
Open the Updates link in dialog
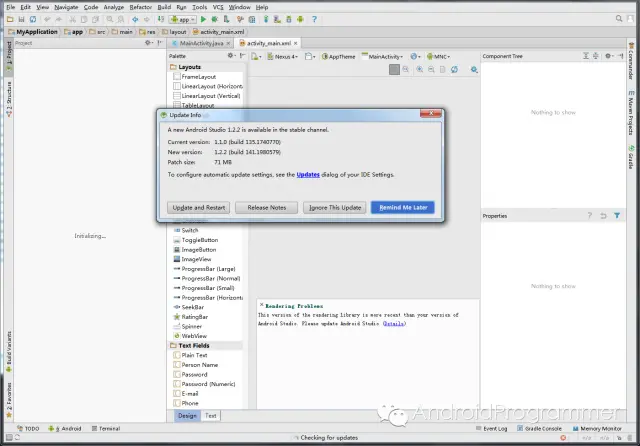tap(308, 175)
